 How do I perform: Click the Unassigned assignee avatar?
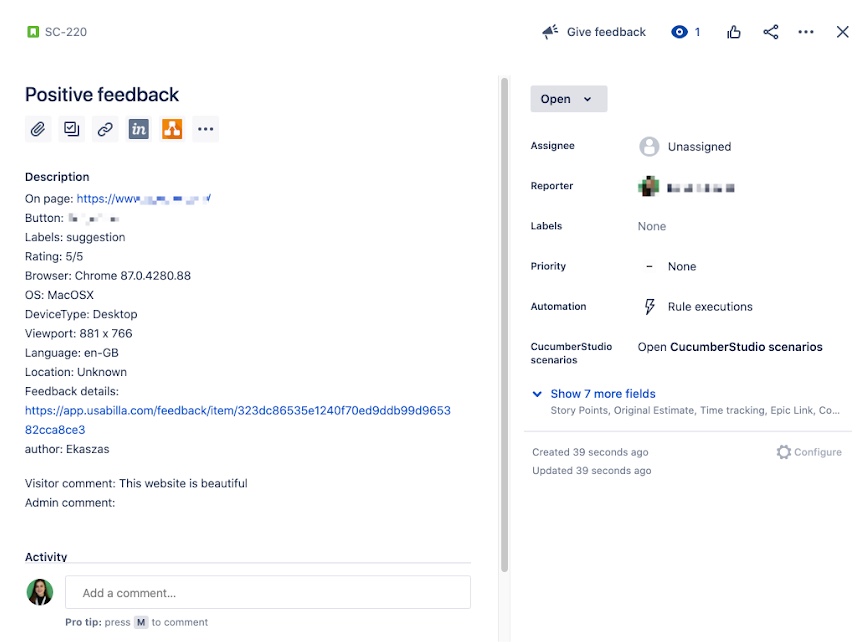(x=651, y=146)
